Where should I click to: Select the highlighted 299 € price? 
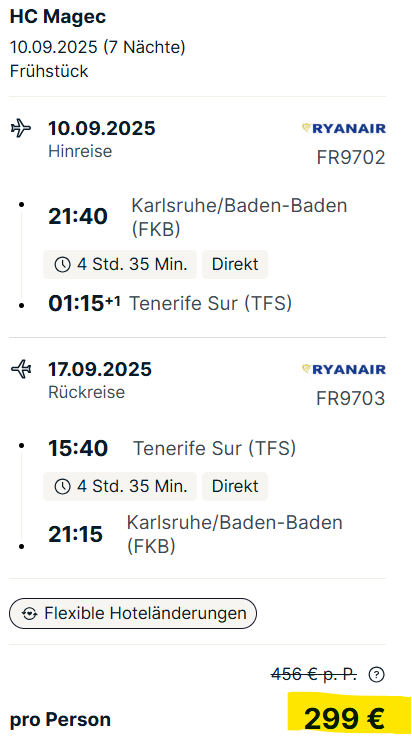344,718
